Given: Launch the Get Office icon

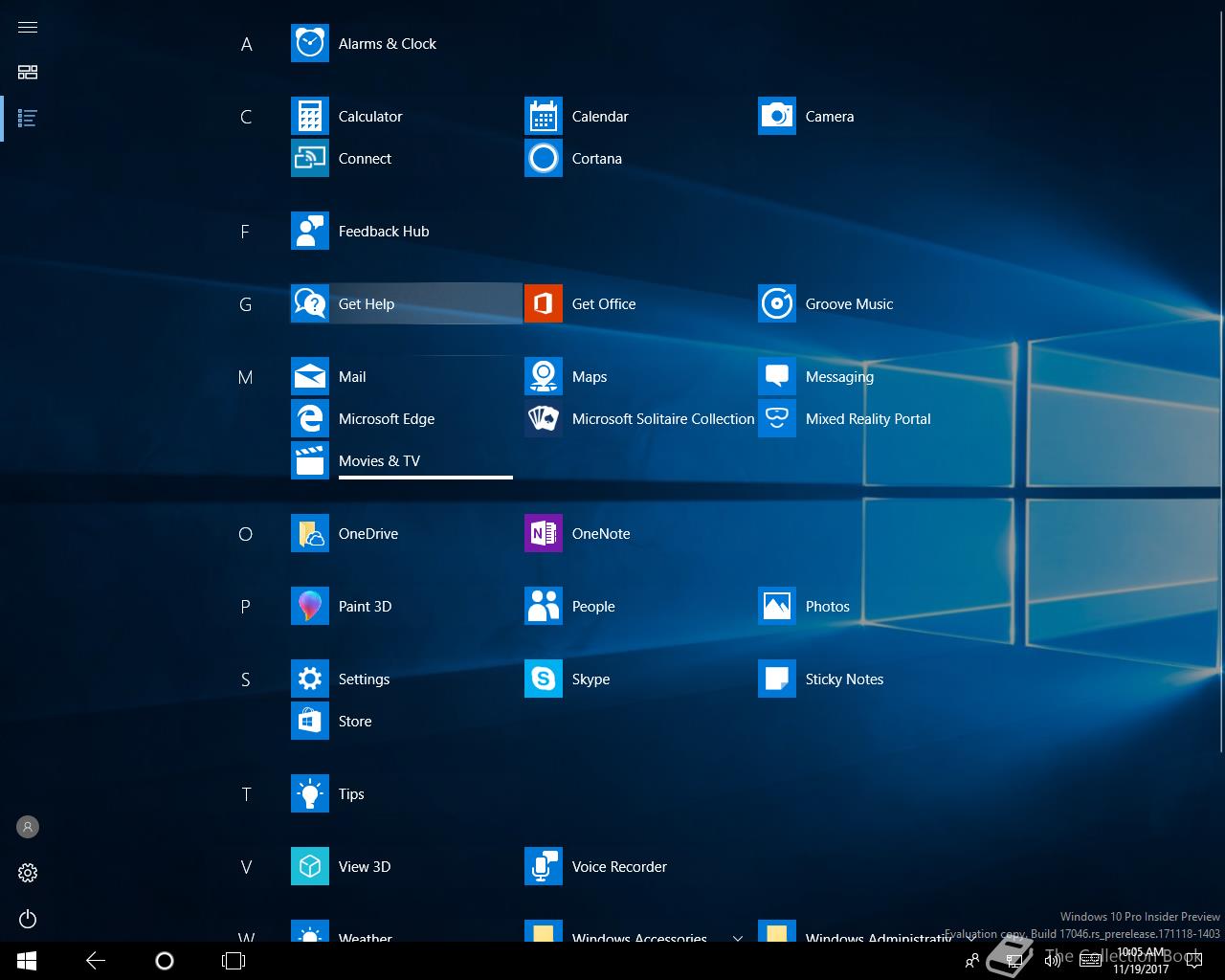Looking at the screenshot, I should [544, 304].
